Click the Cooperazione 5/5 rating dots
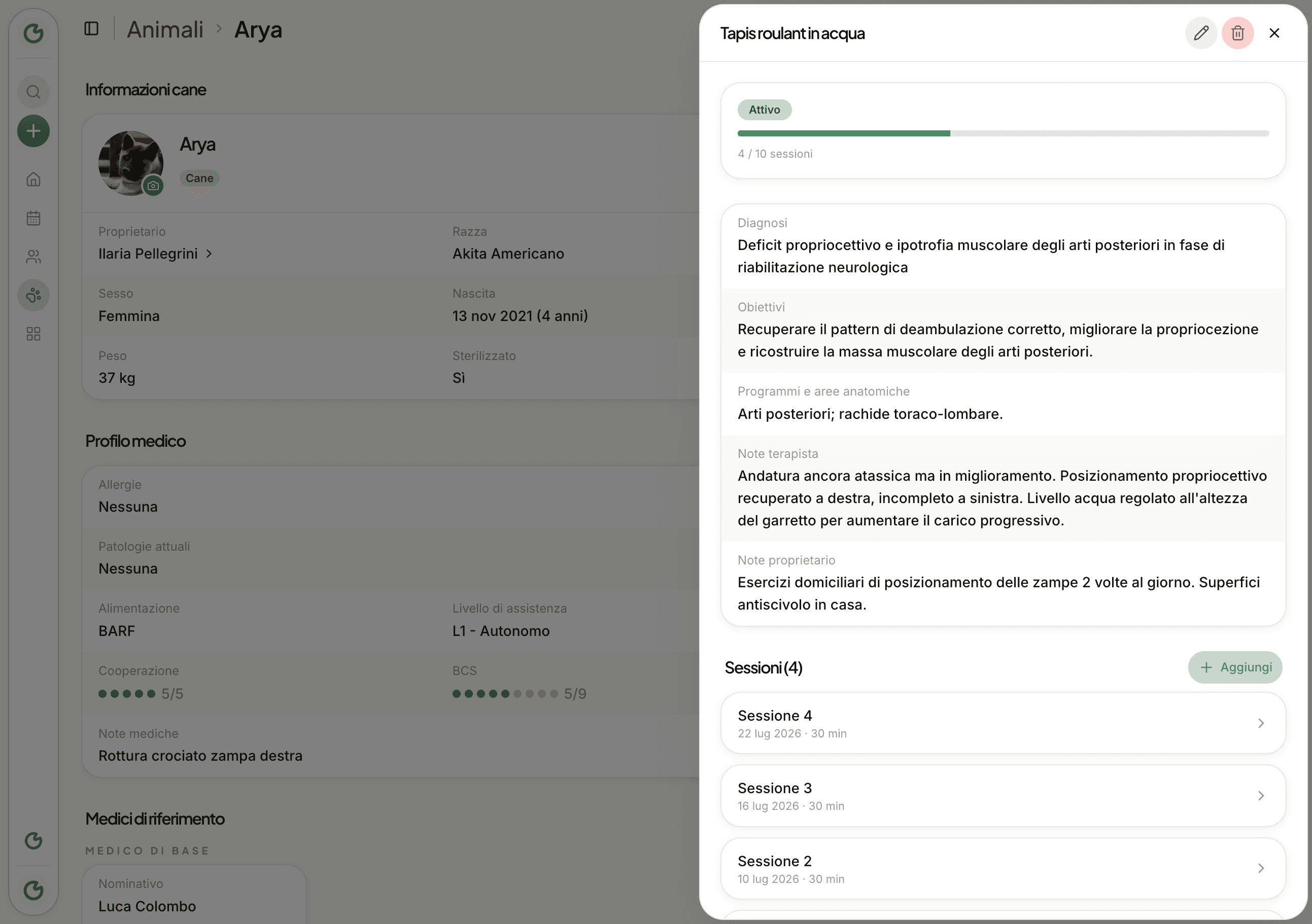The width and height of the screenshot is (1312, 924). 127,694
